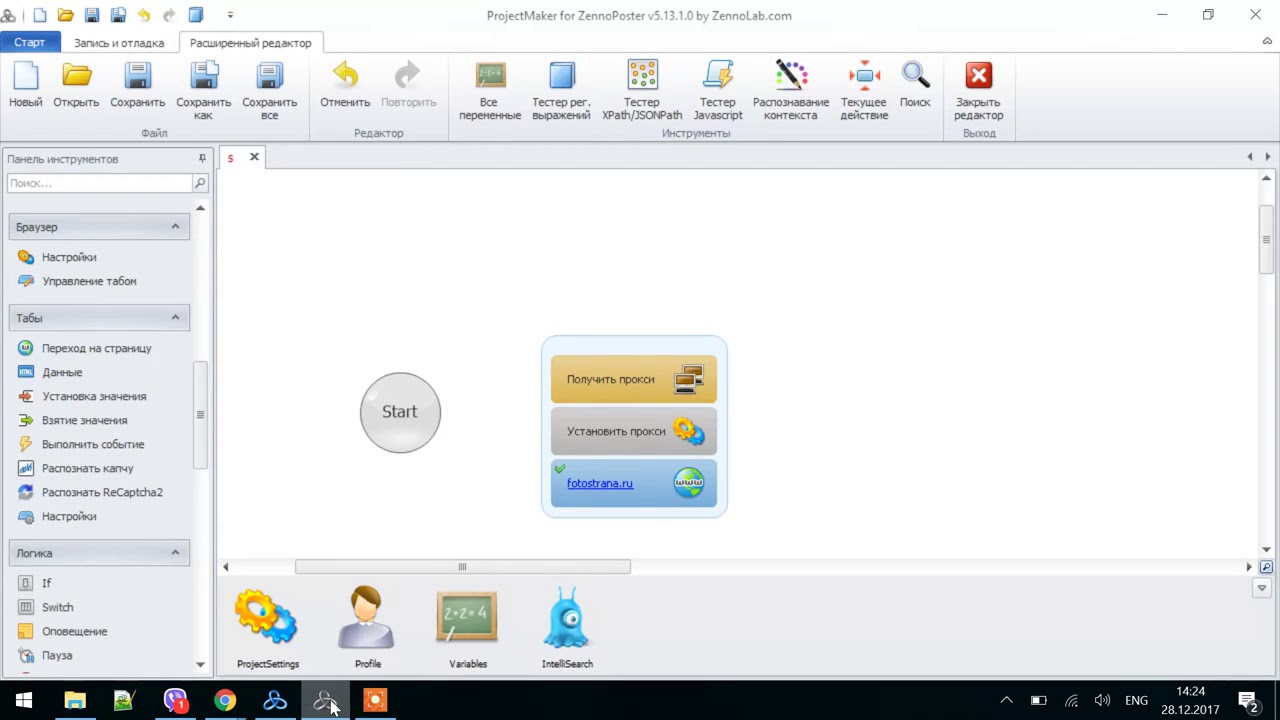The width and height of the screenshot is (1280, 720).
Task: Open IntelliSearch in the bottom panel
Action: pos(567,628)
